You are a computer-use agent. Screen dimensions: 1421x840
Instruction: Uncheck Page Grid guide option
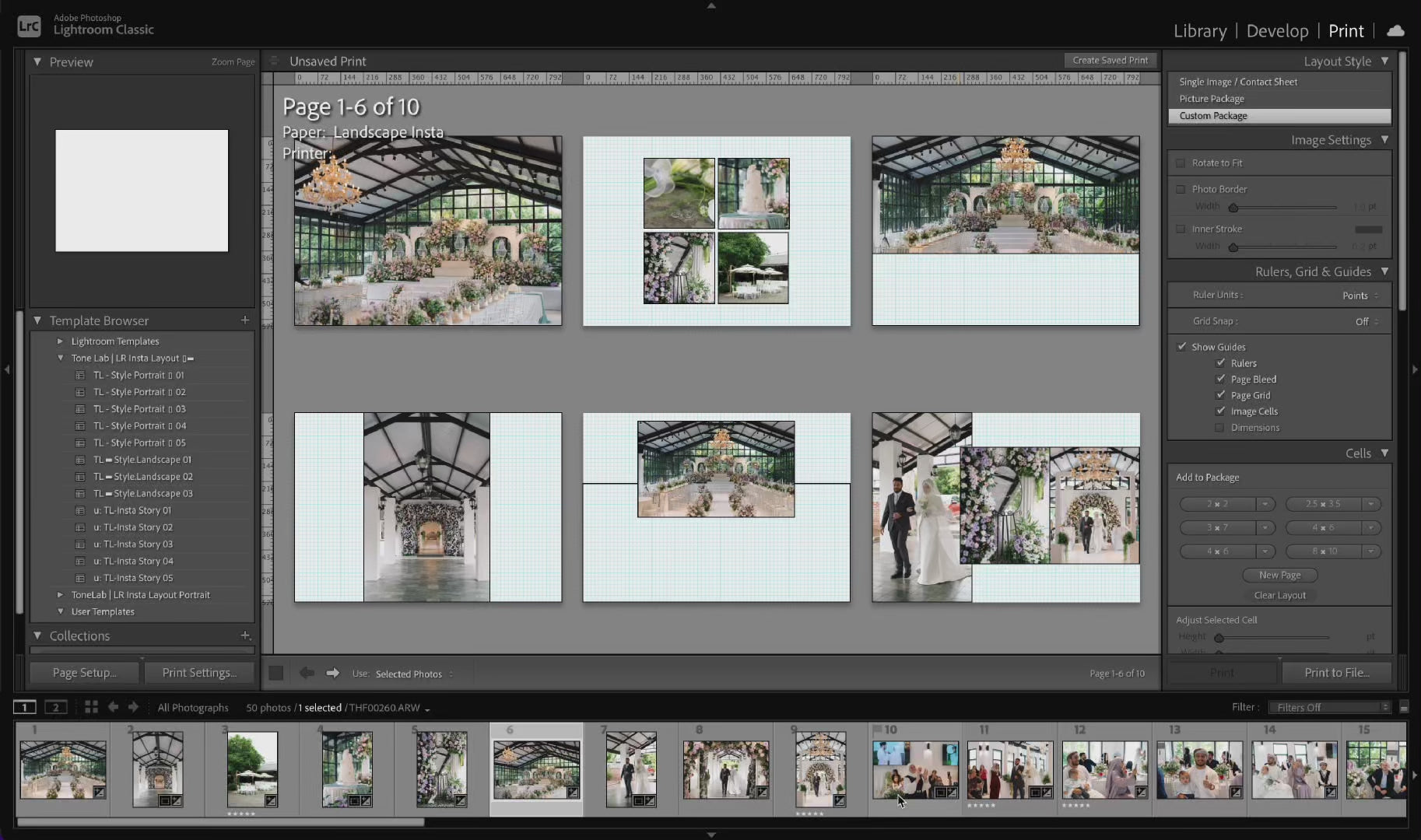(1220, 395)
